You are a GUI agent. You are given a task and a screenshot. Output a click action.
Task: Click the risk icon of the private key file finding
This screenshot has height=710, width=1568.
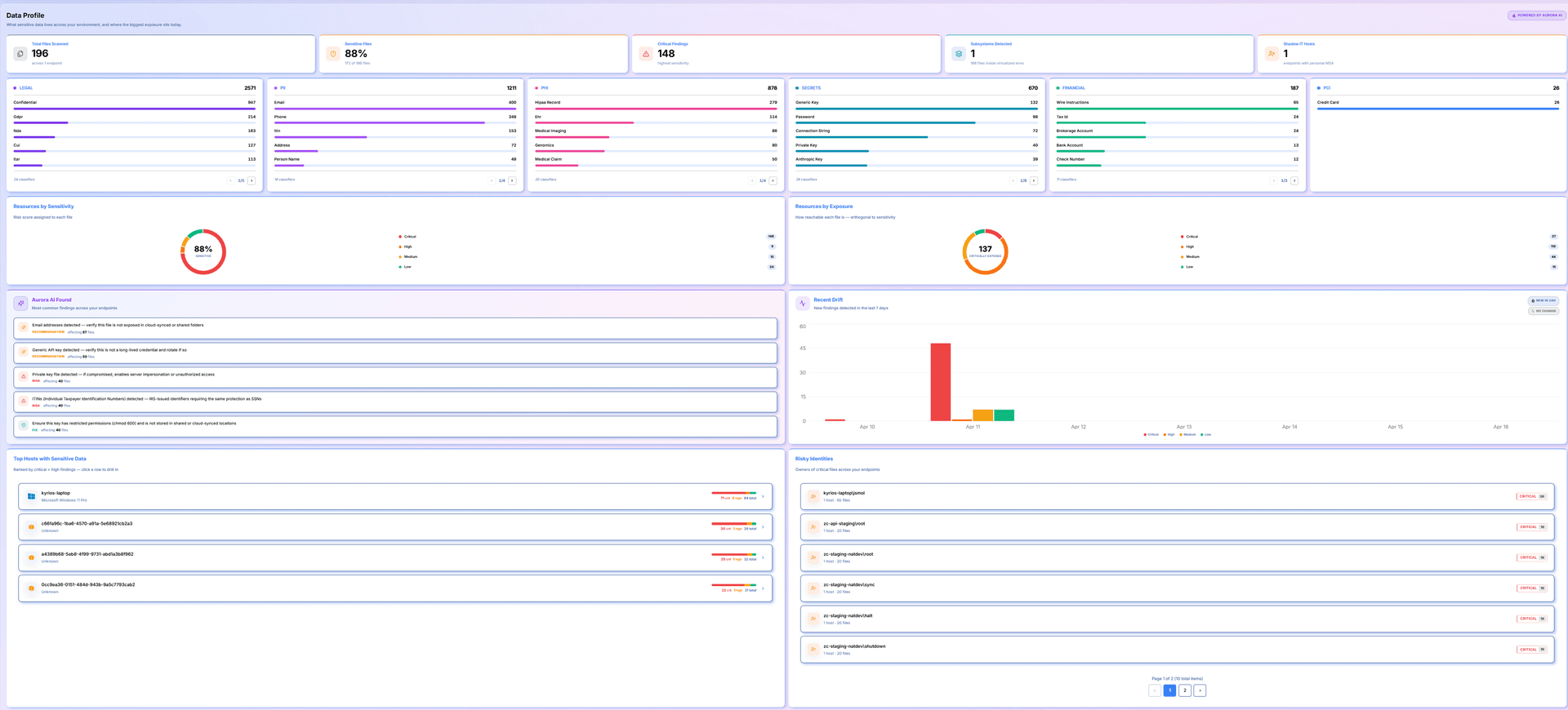(x=24, y=376)
